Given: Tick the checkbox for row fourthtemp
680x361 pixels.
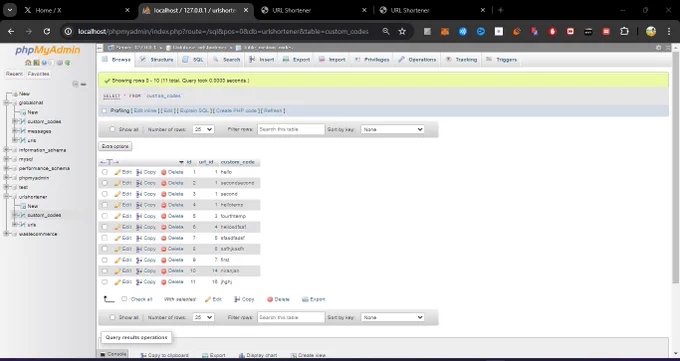Looking at the screenshot, I should (105, 216).
